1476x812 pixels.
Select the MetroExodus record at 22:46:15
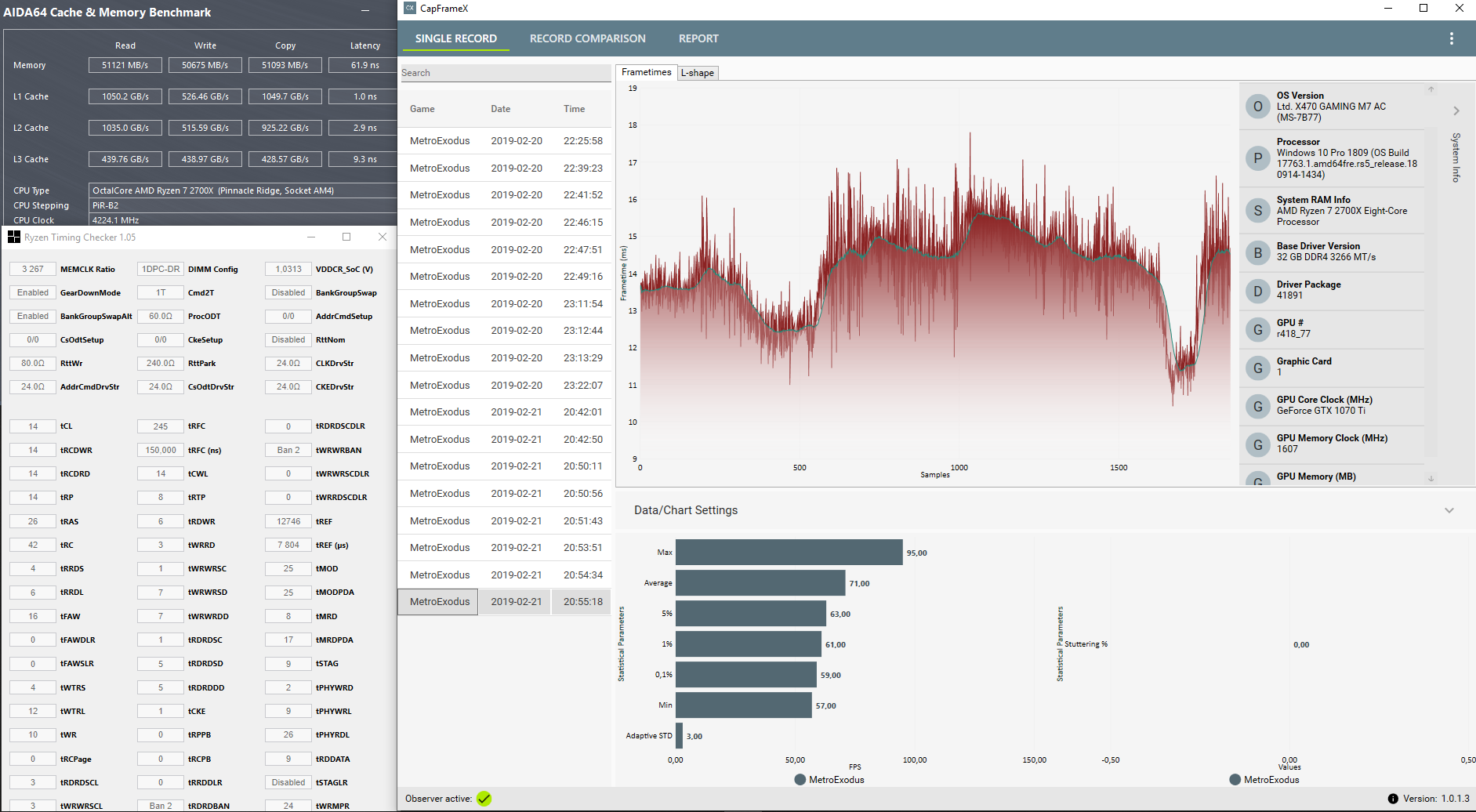pos(506,222)
